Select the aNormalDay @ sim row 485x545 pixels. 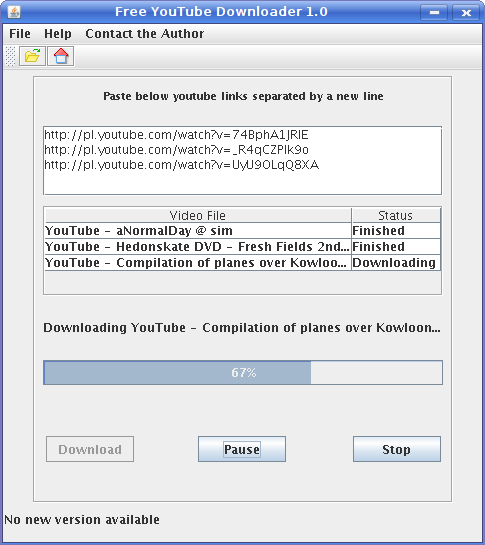[x=243, y=231]
